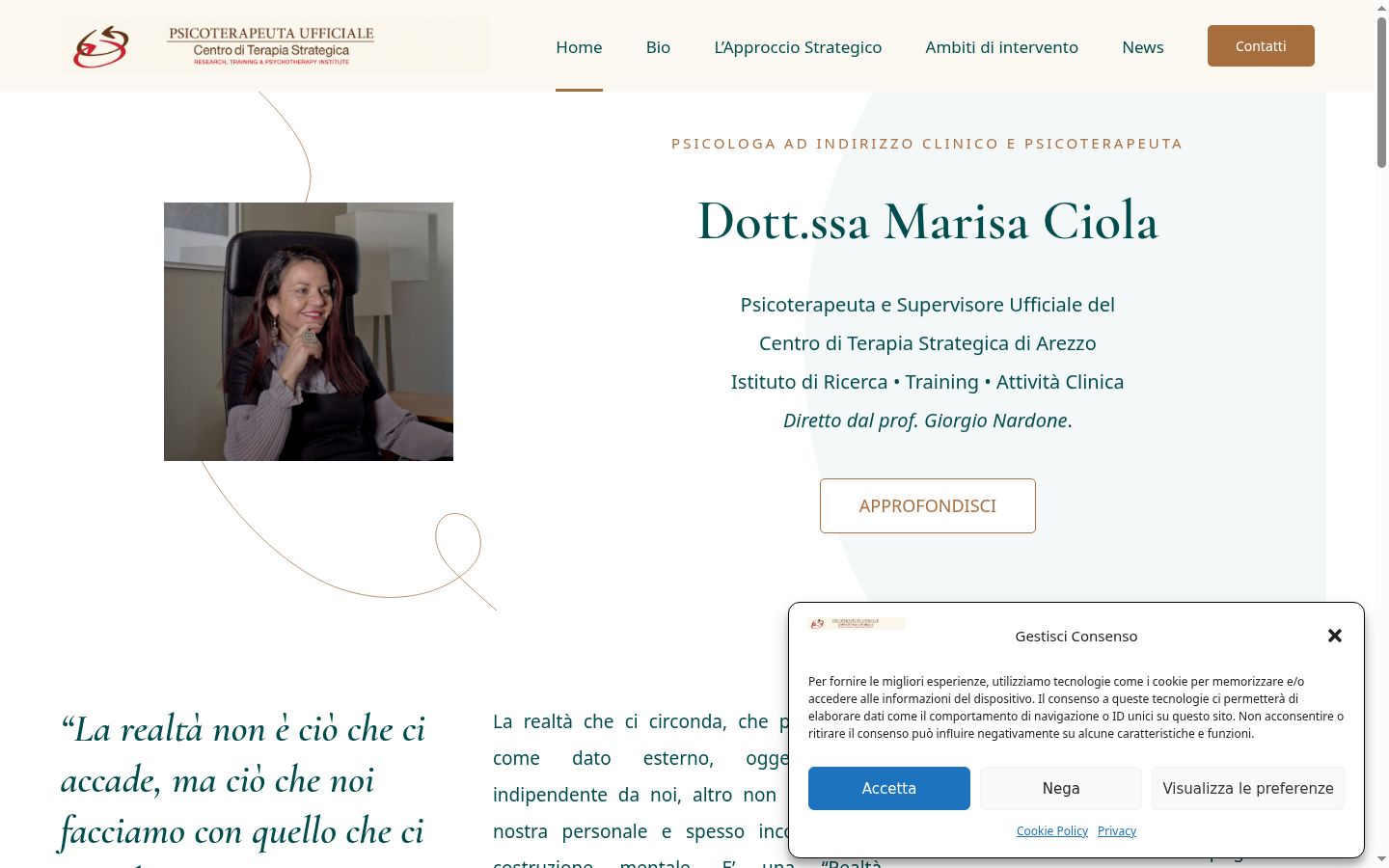Click the line 'Centro di Terapia Strategica di Arezzo'
This screenshot has height=868, width=1389.
tap(928, 343)
